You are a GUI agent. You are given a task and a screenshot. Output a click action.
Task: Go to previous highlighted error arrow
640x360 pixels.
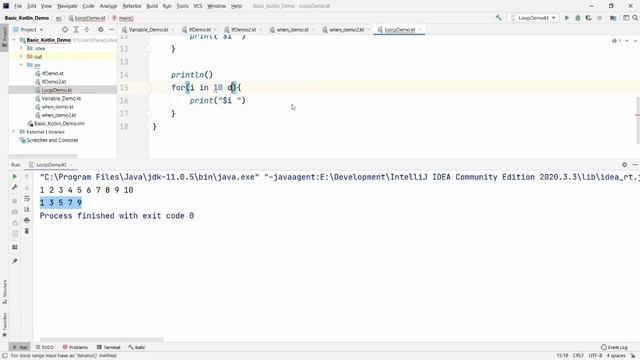pyautogui.click(x=627, y=41)
